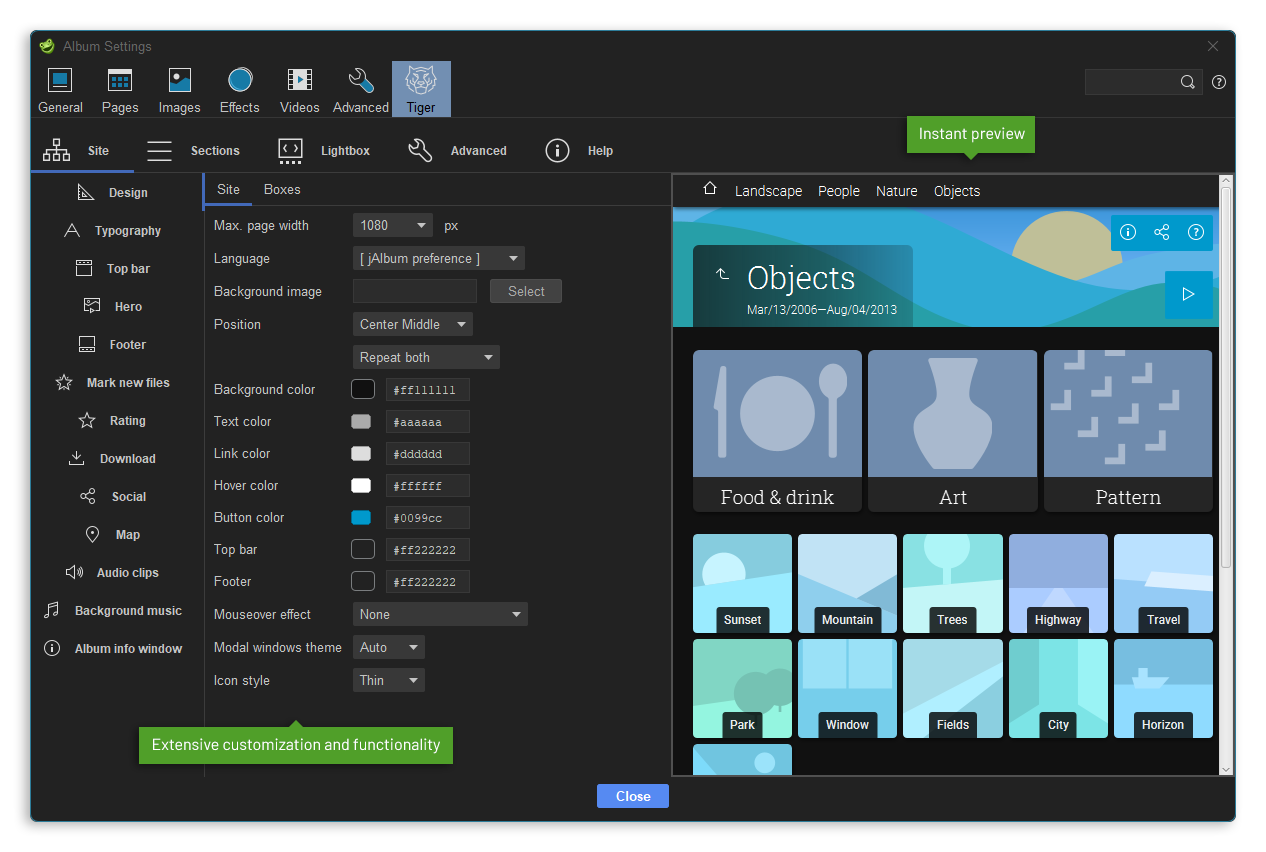Click the help question mark near search
Viewport: 1266px width, 852px height.
pos(1218,82)
